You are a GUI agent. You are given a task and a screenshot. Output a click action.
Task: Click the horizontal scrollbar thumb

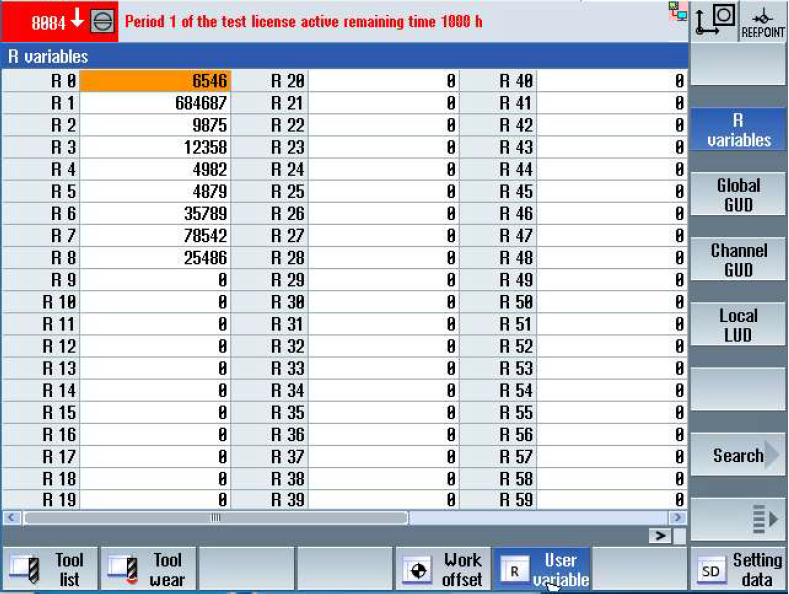point(216,517)
